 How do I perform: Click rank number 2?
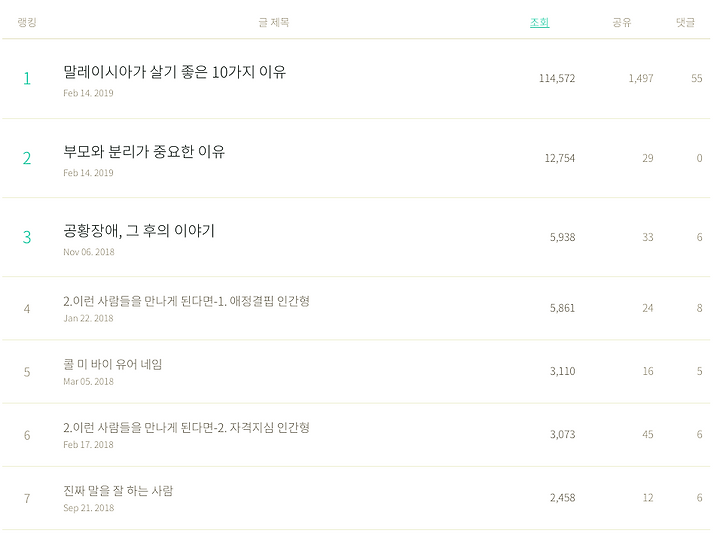pyautogui.click(x=27, y=158)
